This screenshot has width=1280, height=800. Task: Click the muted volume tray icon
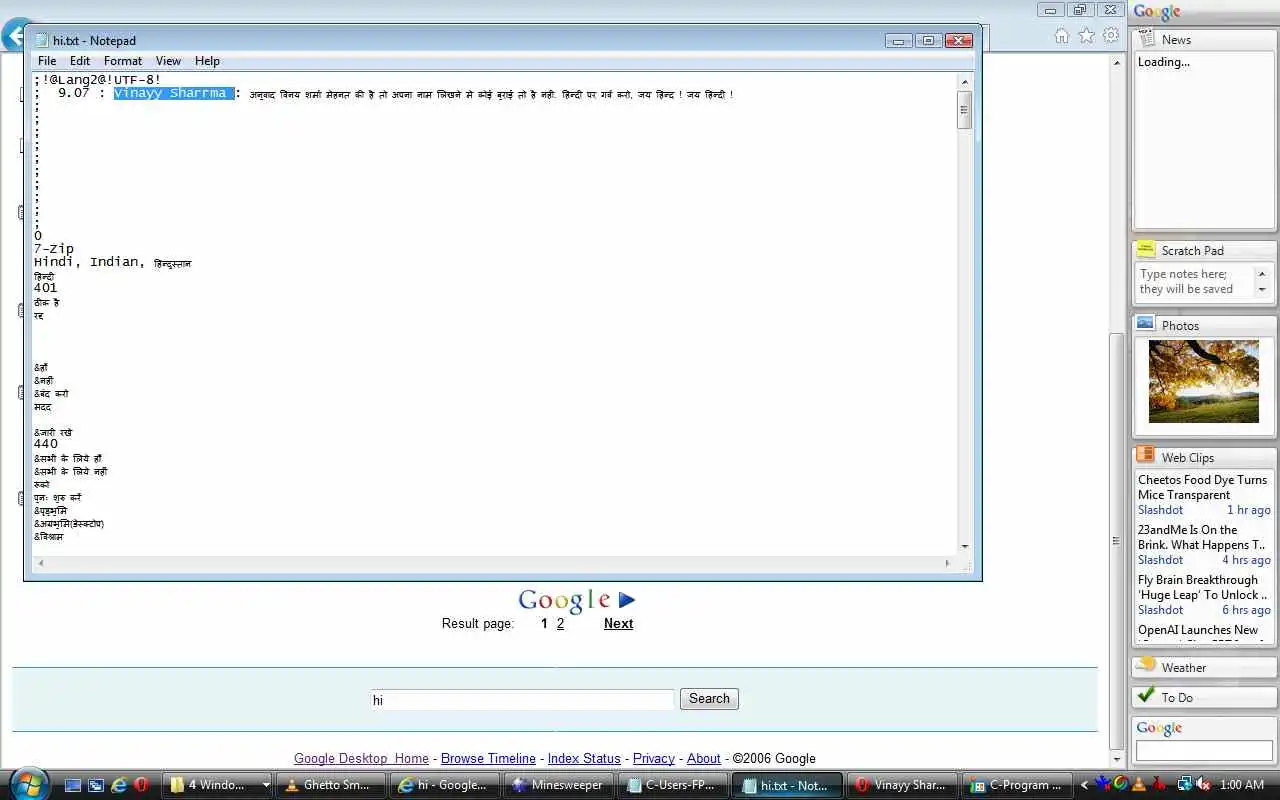(1204, 785)
